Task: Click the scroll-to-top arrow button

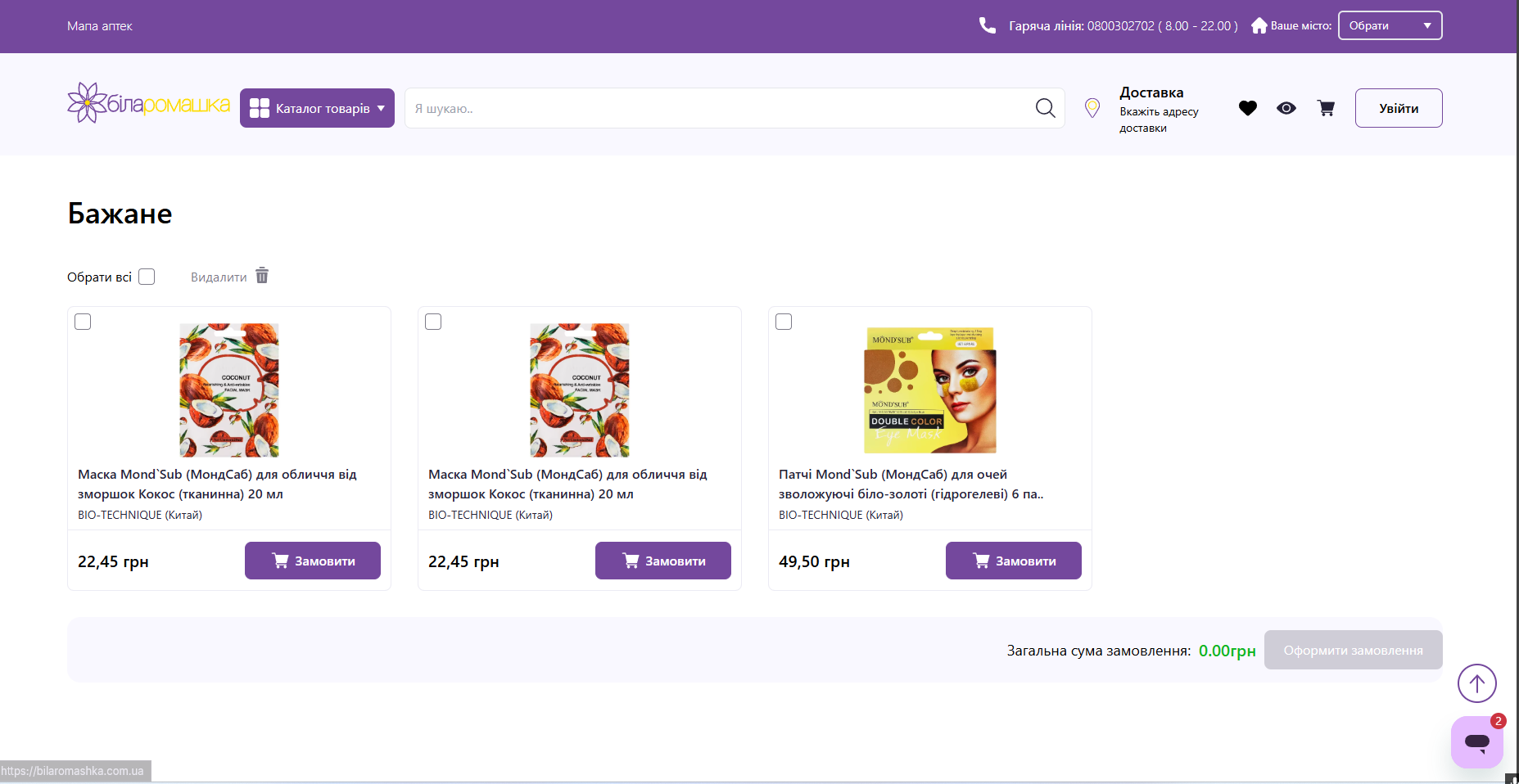Action: point(1477,683)
